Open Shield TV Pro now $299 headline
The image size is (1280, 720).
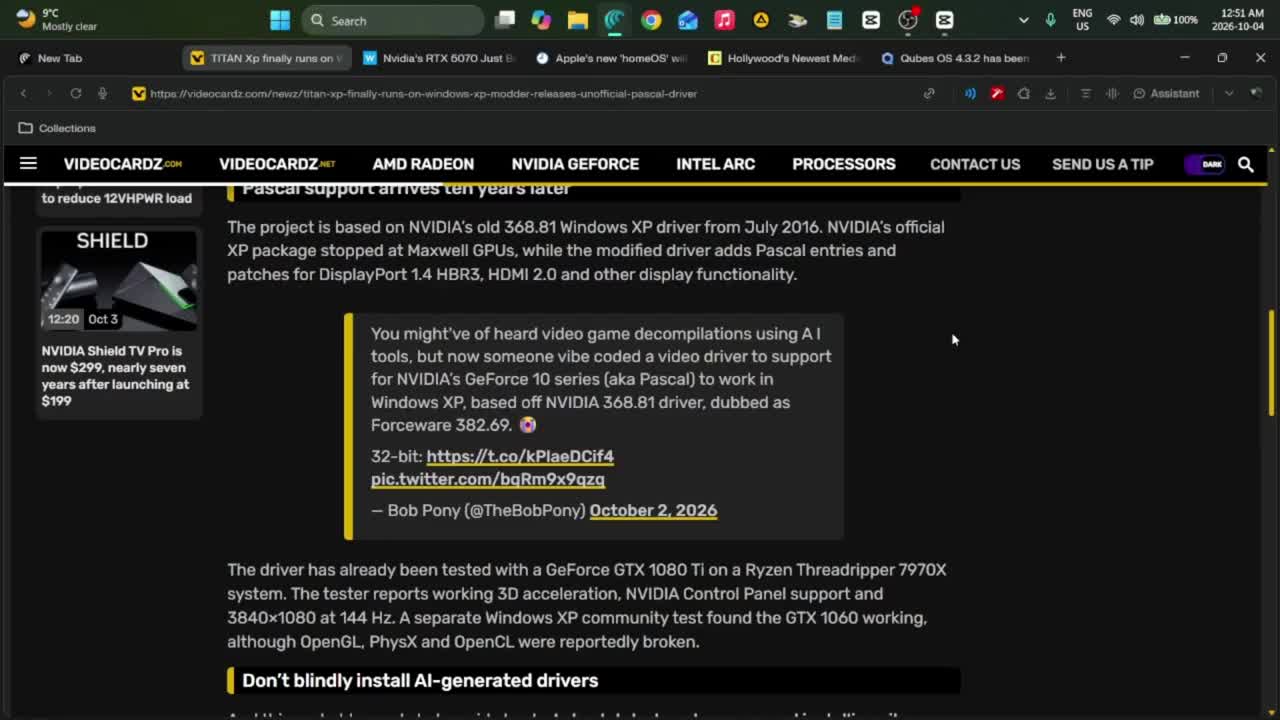click(116, 376)
